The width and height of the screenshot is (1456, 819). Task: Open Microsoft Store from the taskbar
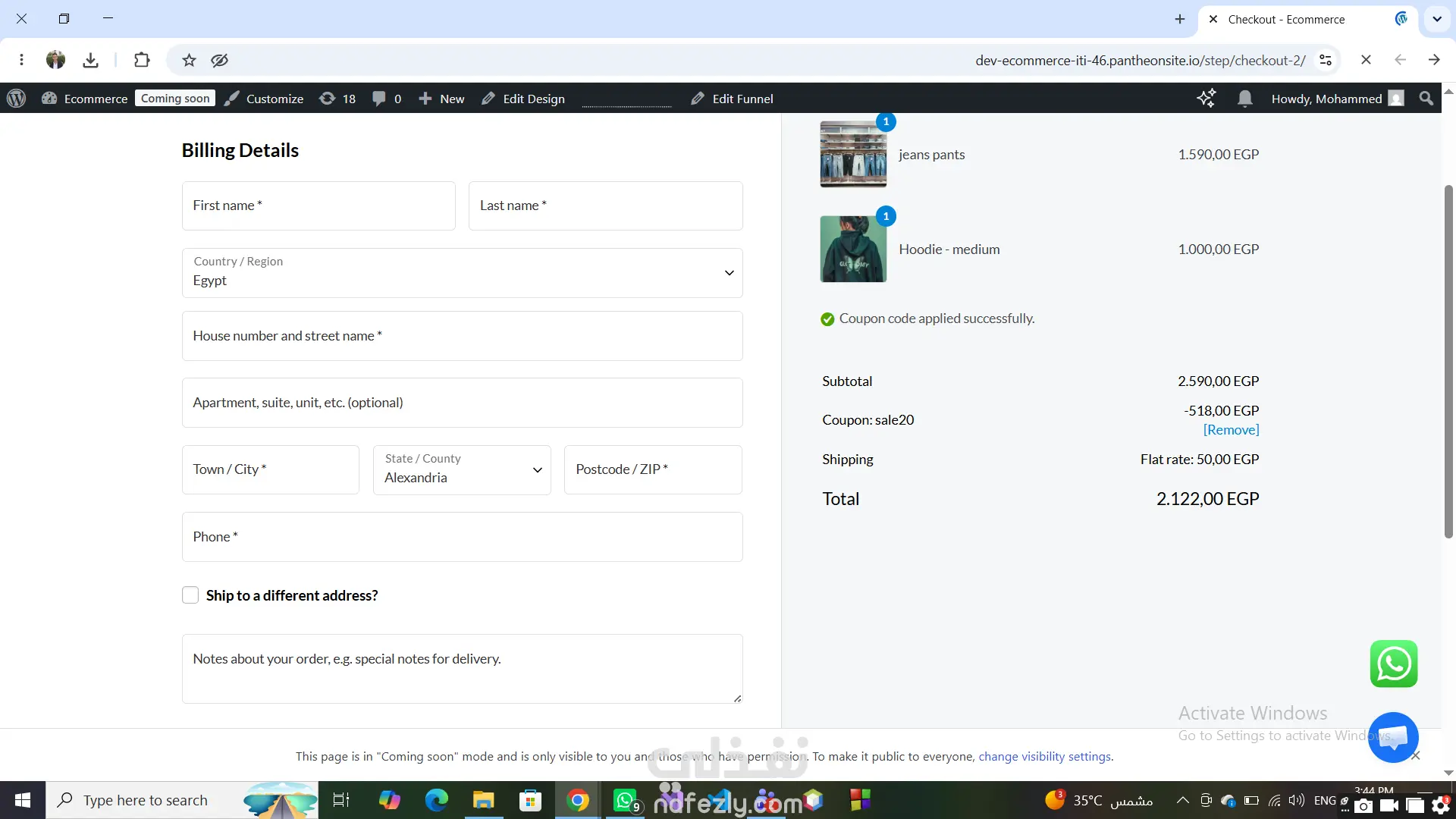point(530,800)
